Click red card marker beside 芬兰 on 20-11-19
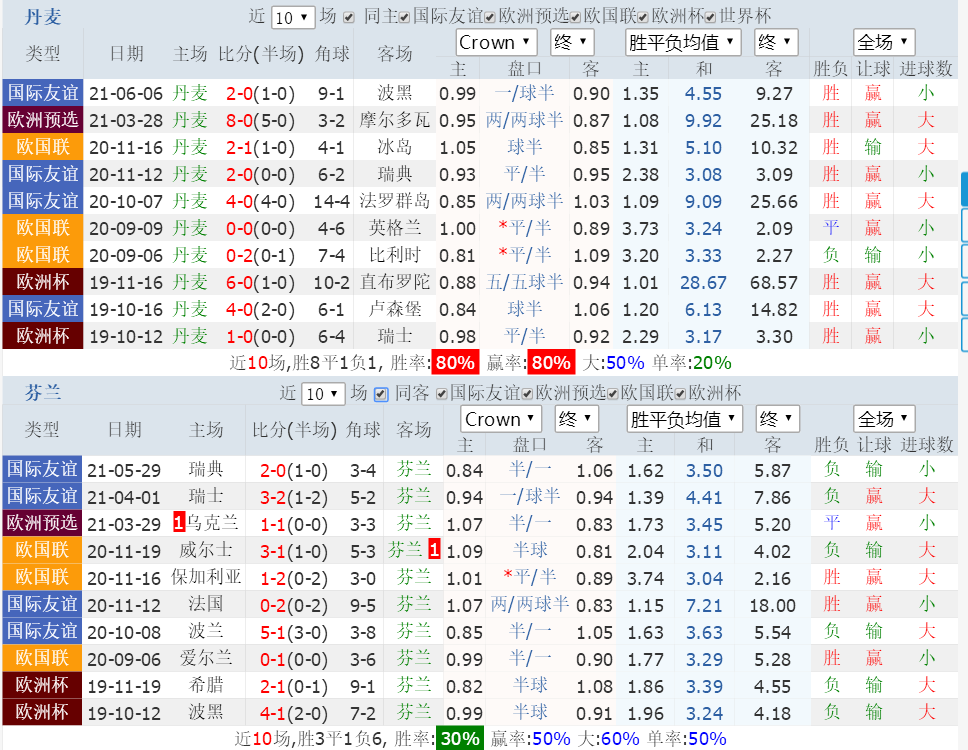 435,550
